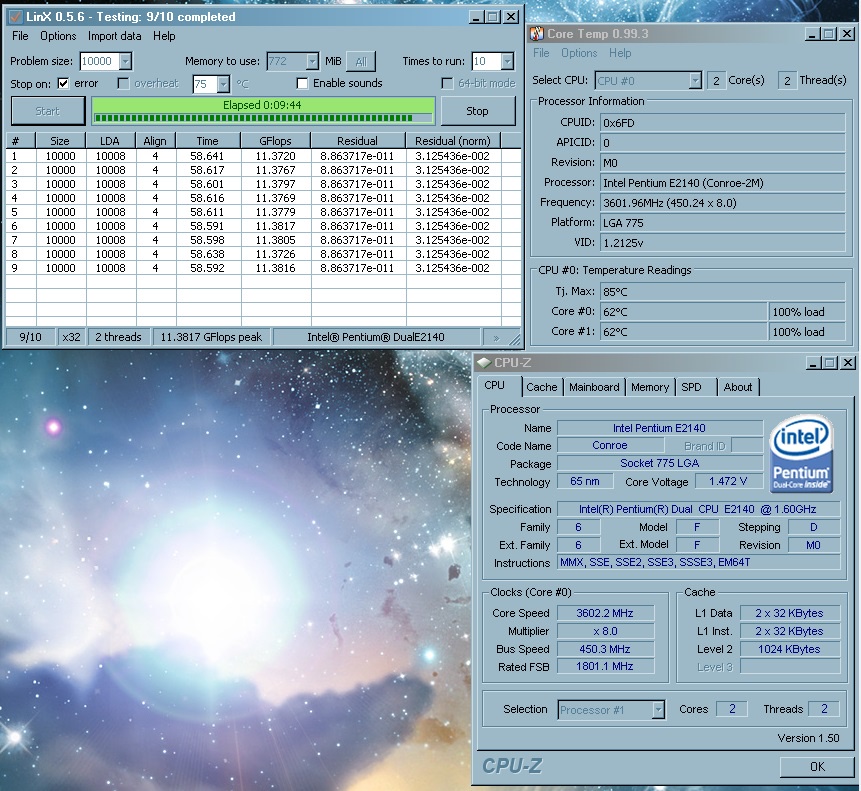Enable sounds in LinX
Screen dimensions: 861x791
pos(302,83)
